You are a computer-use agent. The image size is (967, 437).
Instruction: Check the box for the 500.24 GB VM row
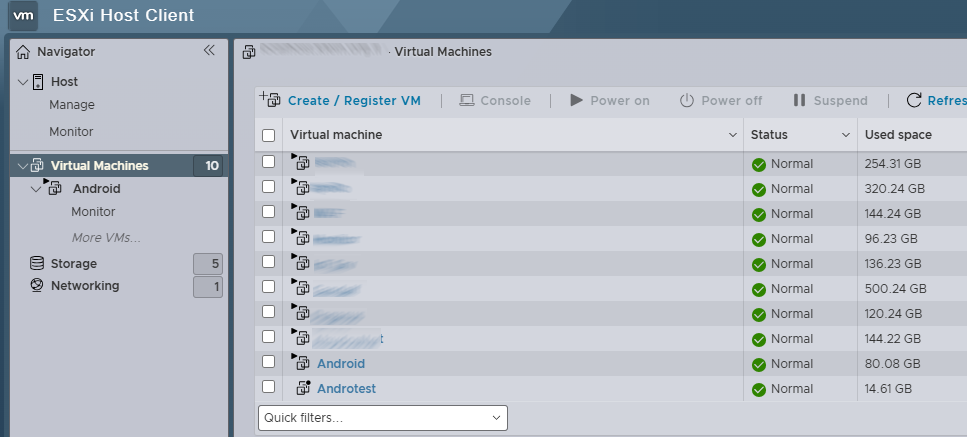click(x=268, y=286)
